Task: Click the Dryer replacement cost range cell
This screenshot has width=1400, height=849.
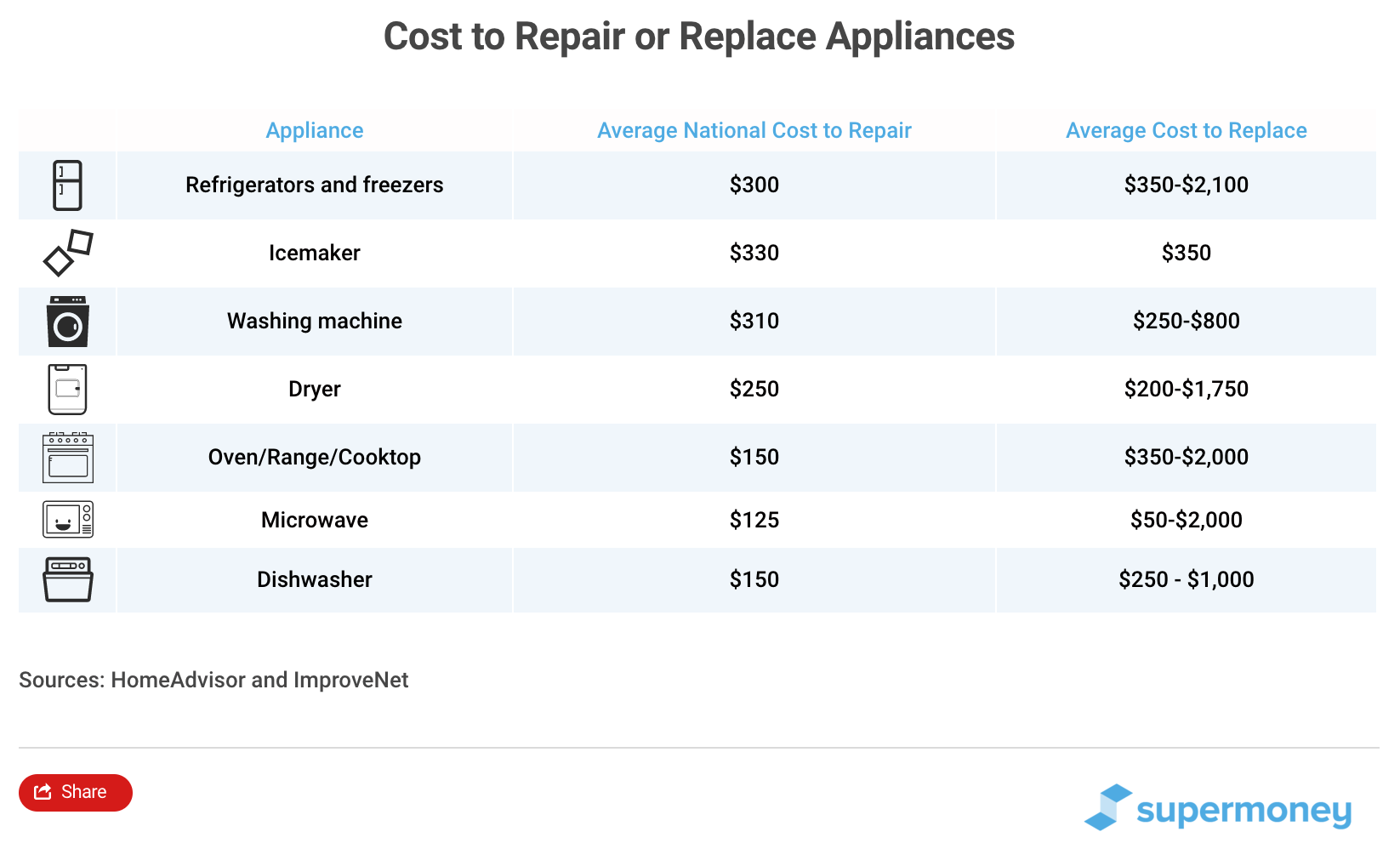Action: [1187, 389]
